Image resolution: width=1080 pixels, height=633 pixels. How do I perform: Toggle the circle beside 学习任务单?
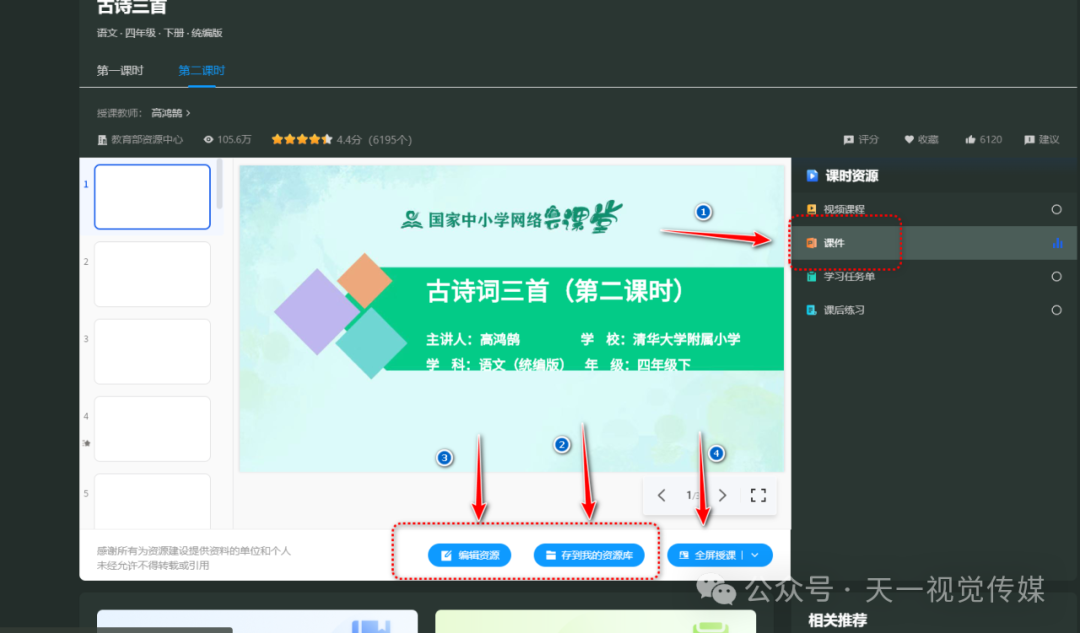(1056, 276)
